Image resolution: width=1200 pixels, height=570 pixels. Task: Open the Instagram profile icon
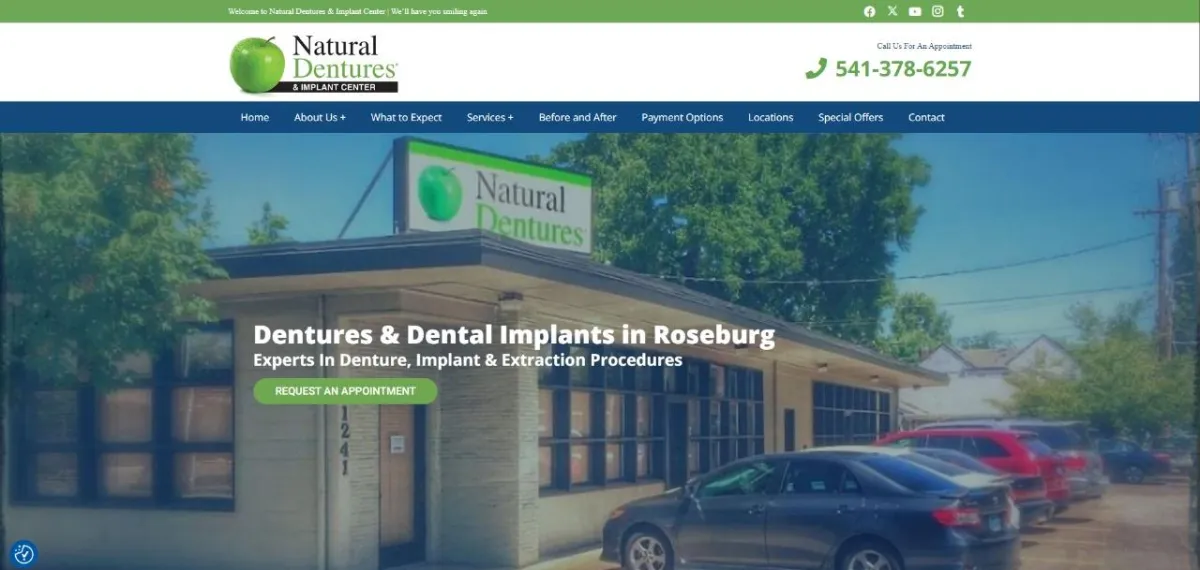[938, 12]
